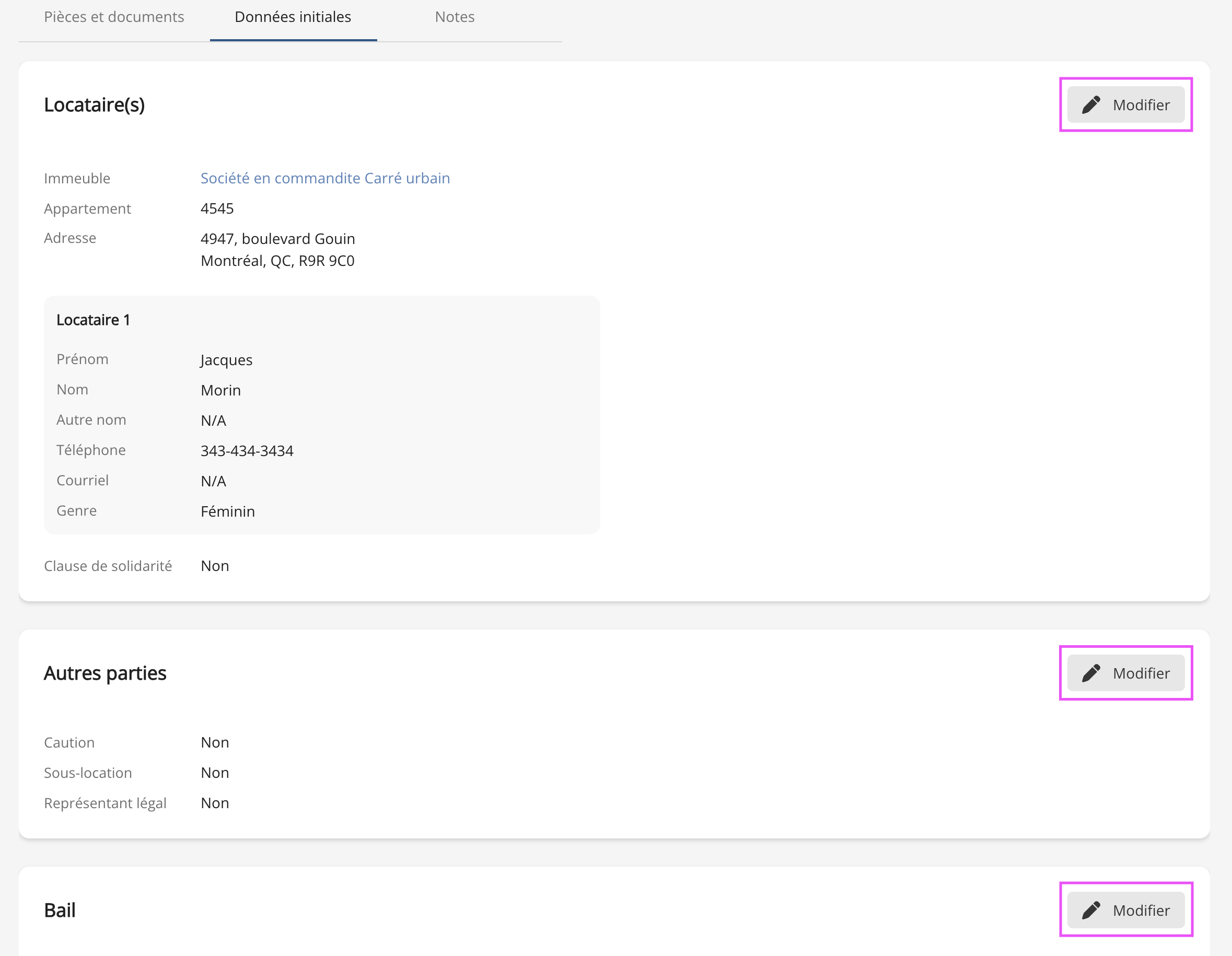Select the Données initiales tab

[293, 17]
